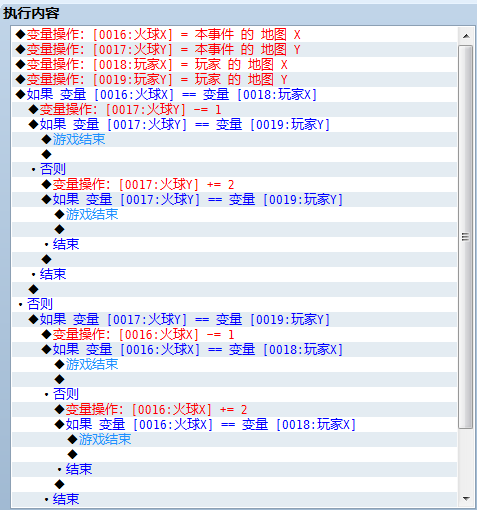Click the scrollbar up arrow
Viewport: 477px width, 510px height.
coord(466,36)
